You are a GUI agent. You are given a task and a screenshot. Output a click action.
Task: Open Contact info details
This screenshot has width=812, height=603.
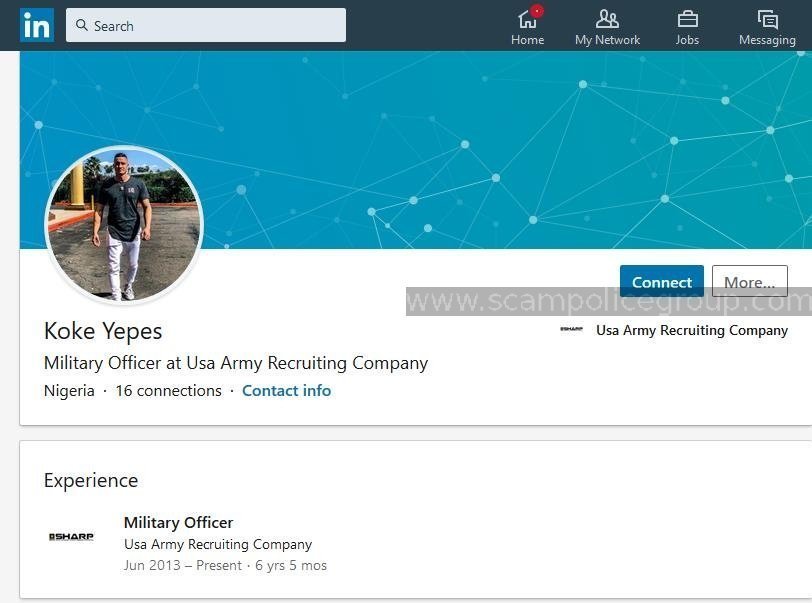(x=286, y=390)
